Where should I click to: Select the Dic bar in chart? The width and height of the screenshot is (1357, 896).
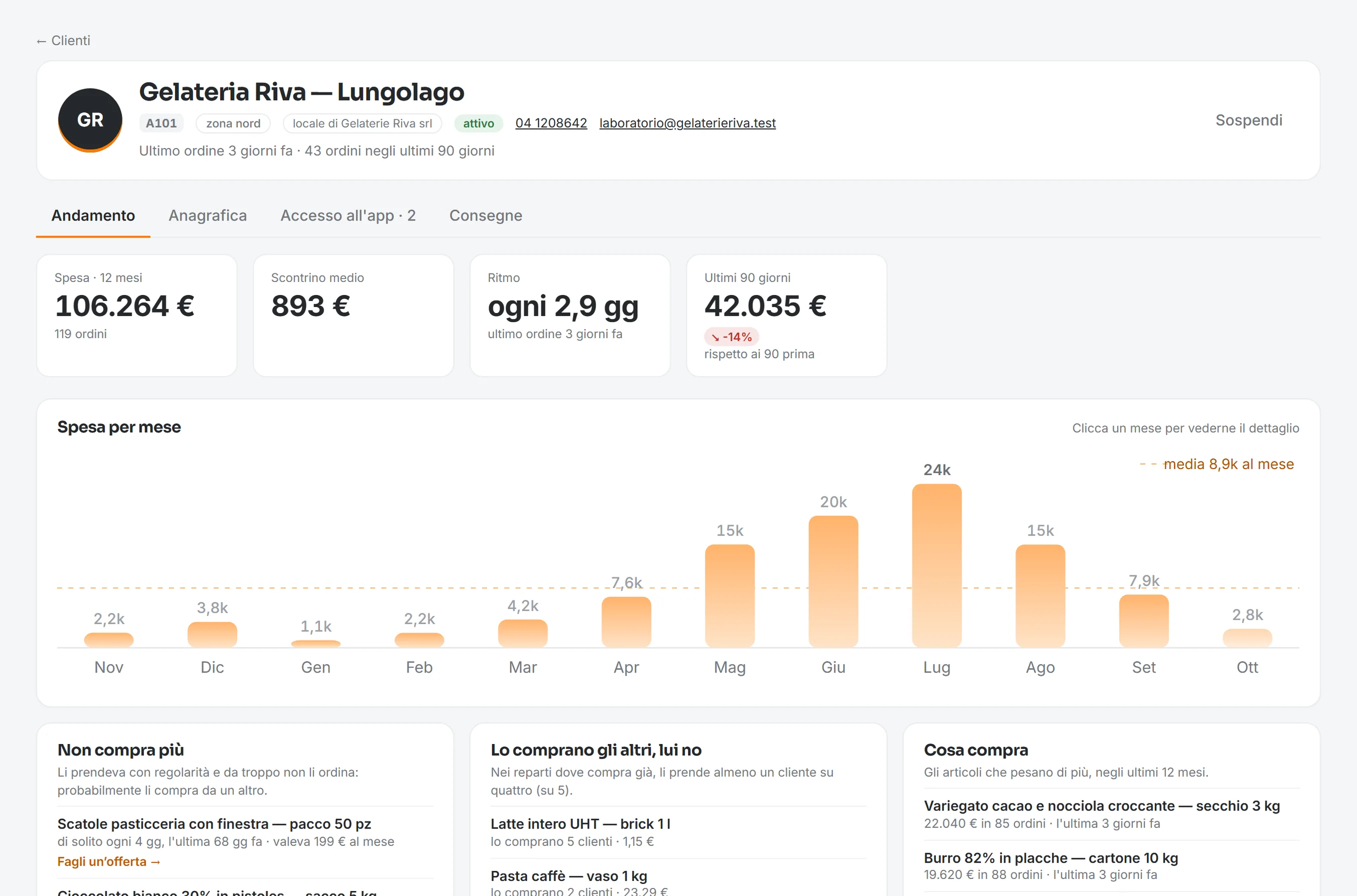pyautogui.click(x=212, y=634)
